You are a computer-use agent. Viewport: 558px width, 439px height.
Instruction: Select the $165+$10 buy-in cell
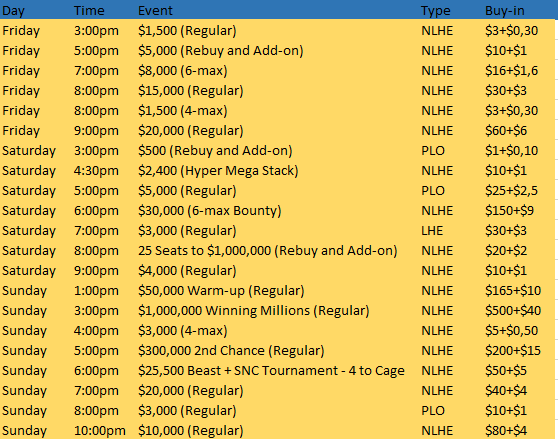tap(513, 290)
